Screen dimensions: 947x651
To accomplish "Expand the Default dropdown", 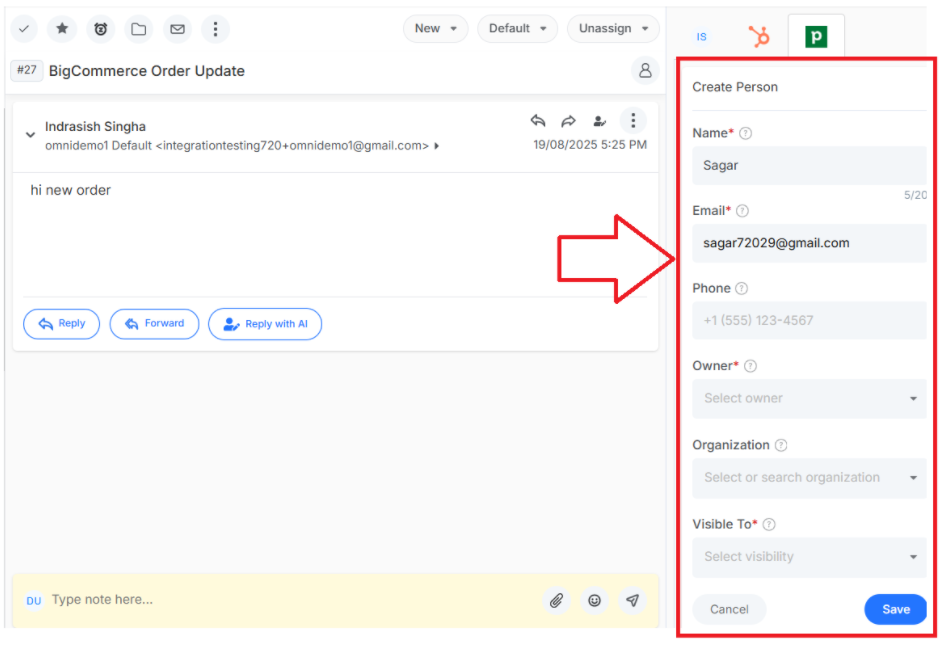I will [518, 28].
